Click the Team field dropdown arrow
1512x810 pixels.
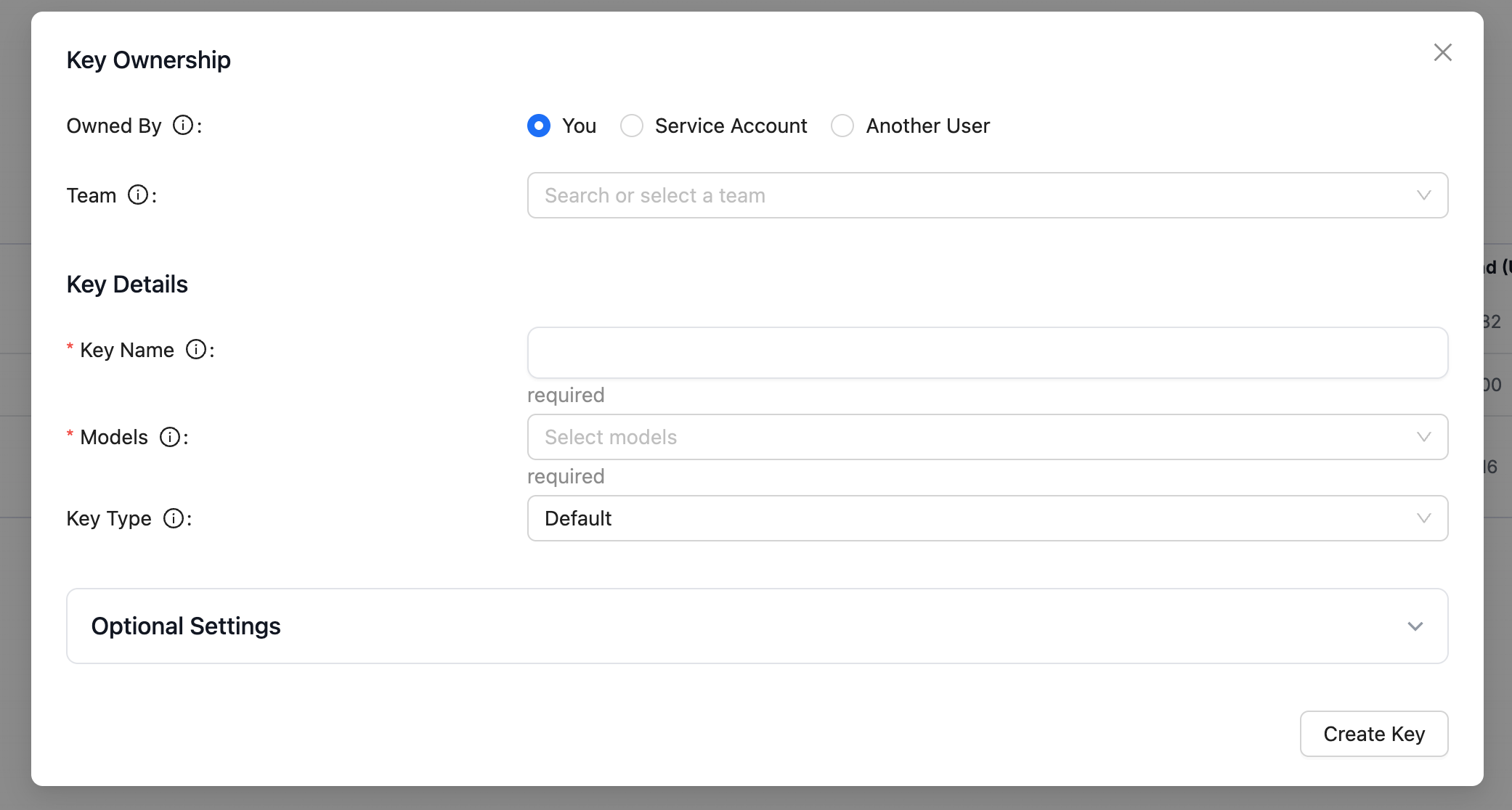[x=1423, y=195]
